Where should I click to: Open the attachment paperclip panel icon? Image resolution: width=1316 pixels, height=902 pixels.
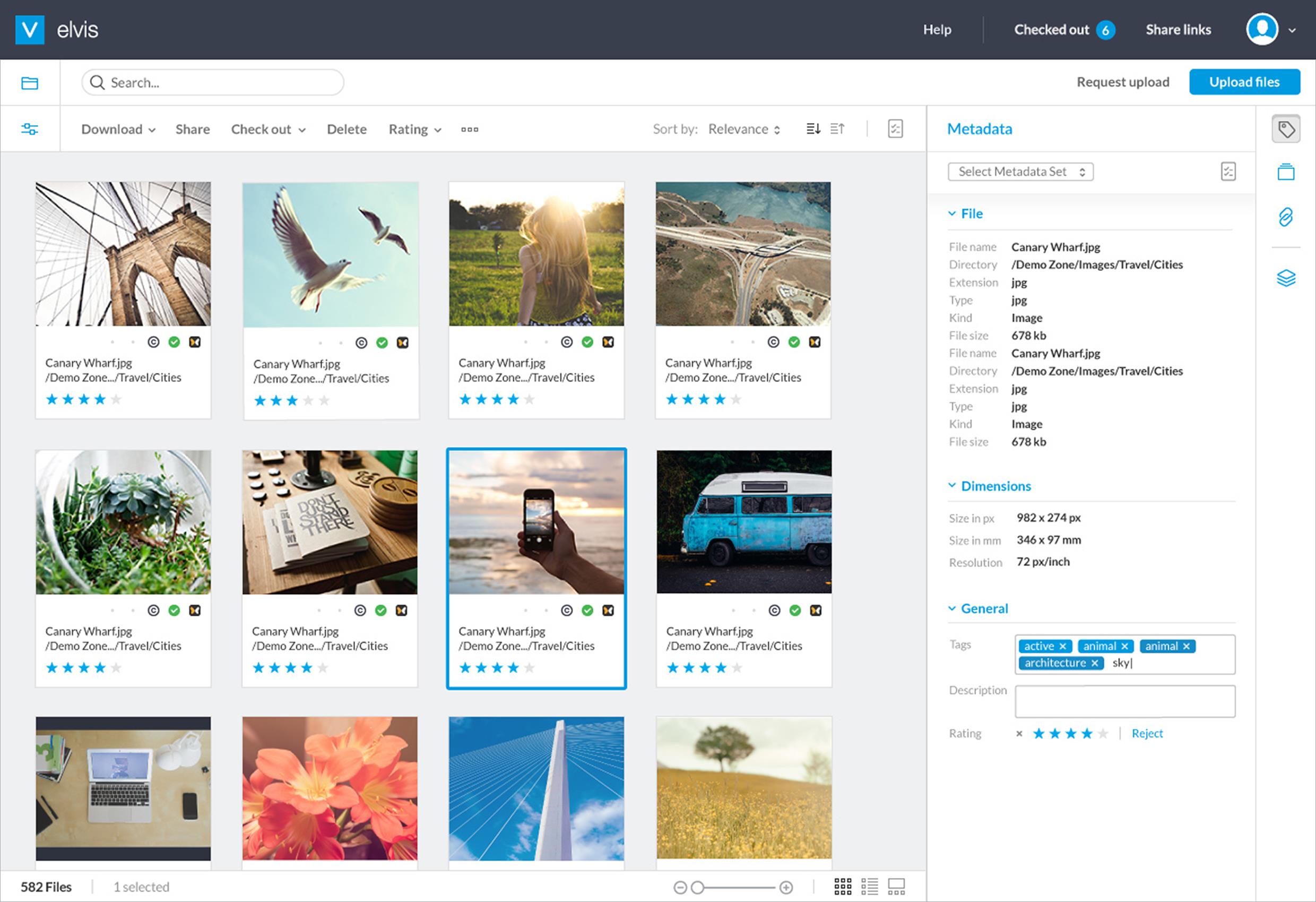coord(1285,217)
